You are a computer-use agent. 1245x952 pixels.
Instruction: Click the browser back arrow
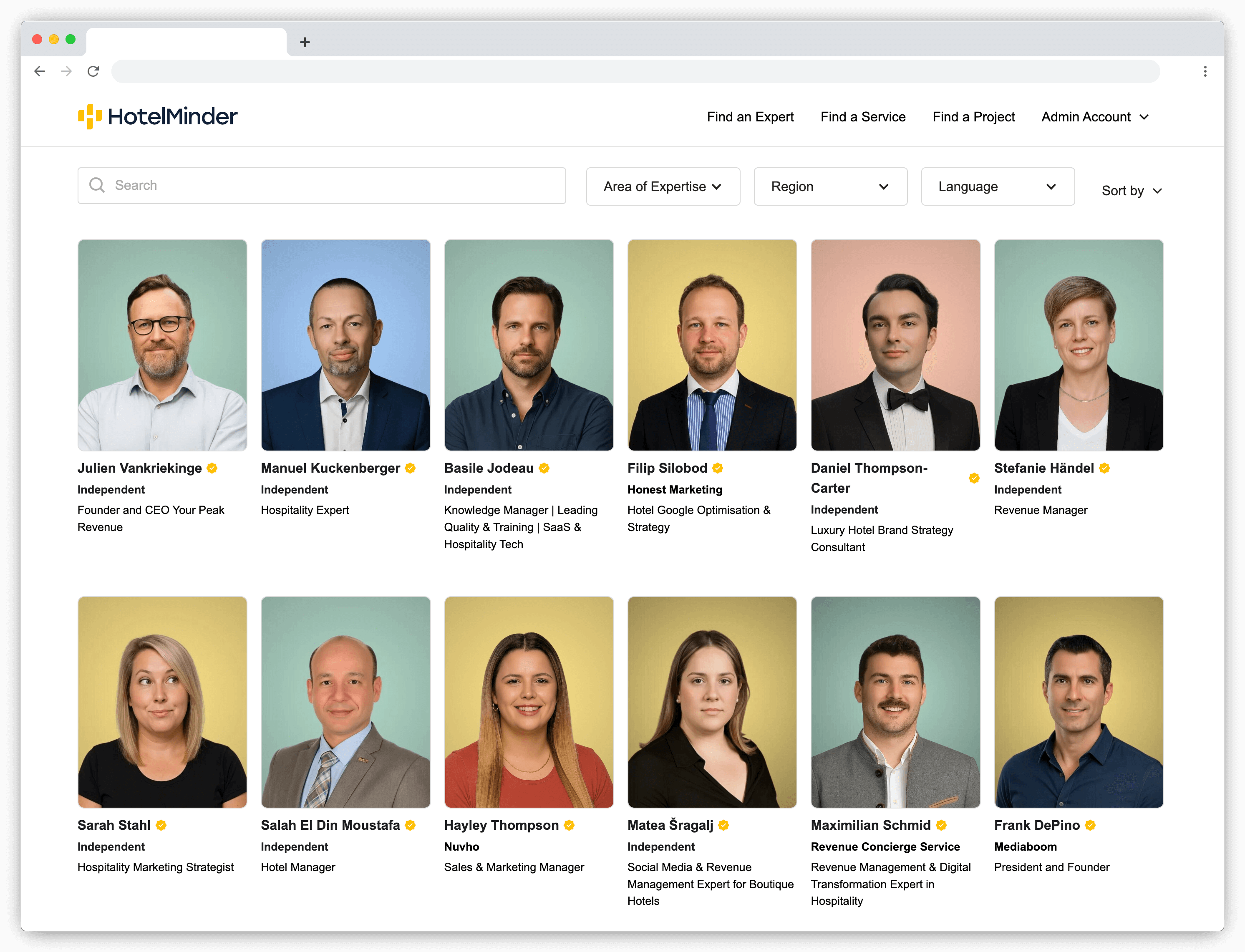tap(40, 71)
